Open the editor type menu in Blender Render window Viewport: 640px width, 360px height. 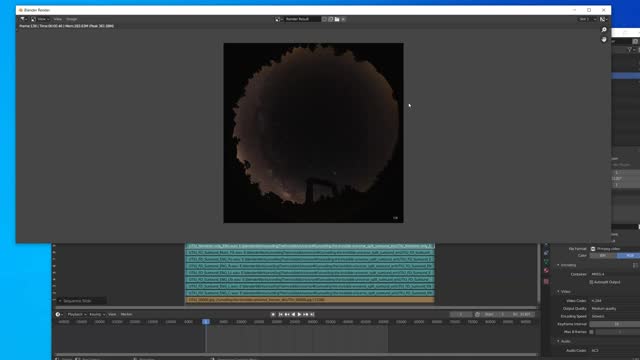coord(23,19)
